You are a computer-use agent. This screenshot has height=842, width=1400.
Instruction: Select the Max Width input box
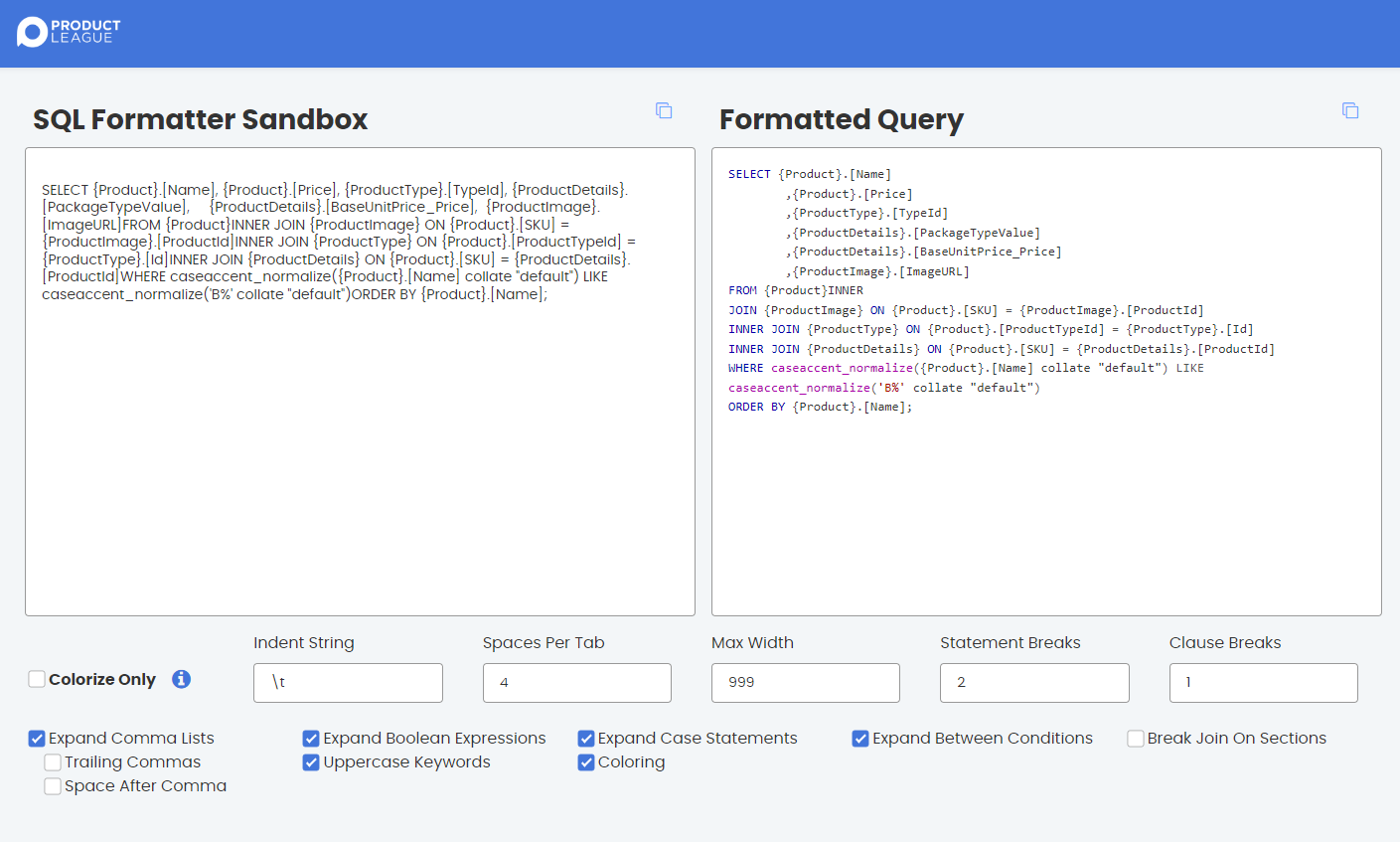point(805,683)
